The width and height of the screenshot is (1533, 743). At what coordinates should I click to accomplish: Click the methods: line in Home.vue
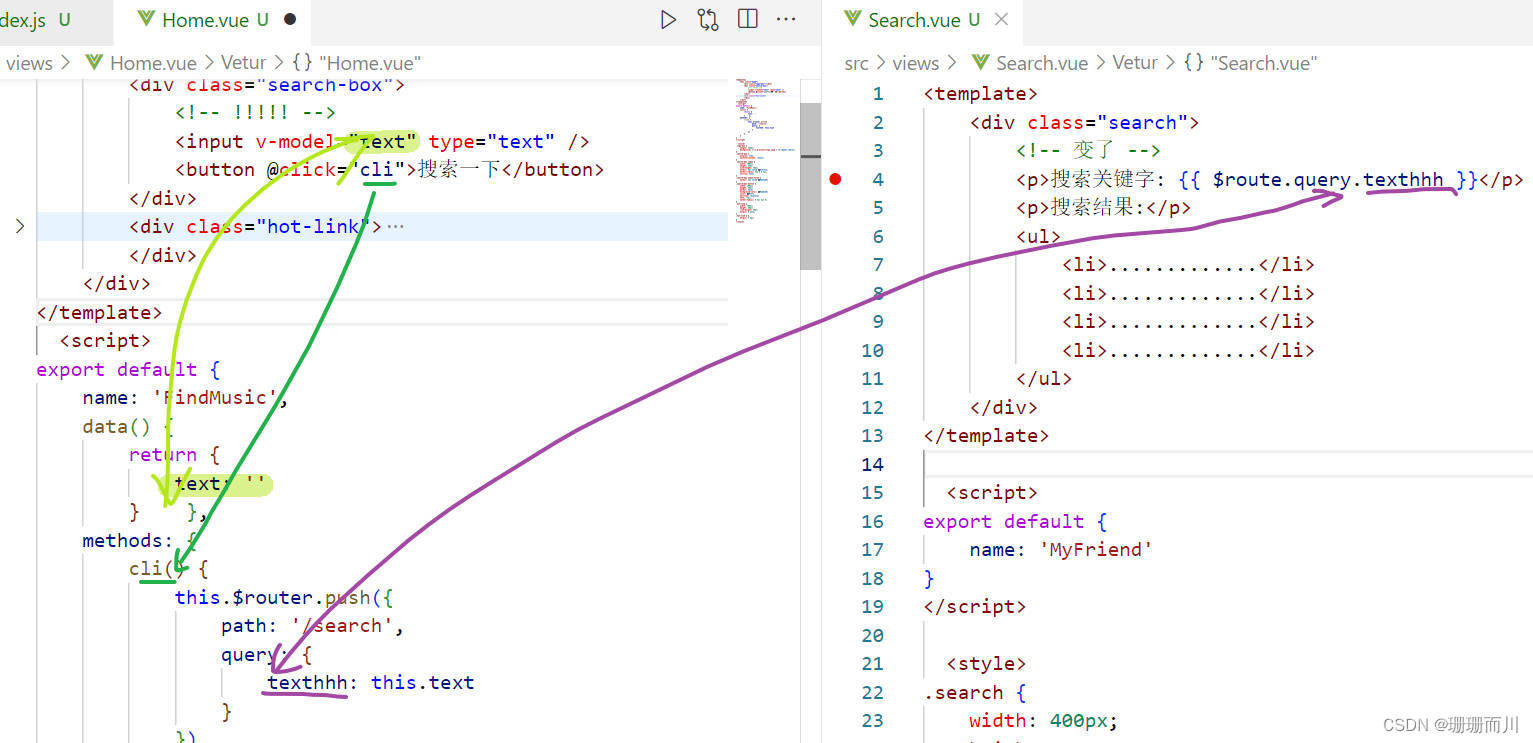click(x=141, y=541)
